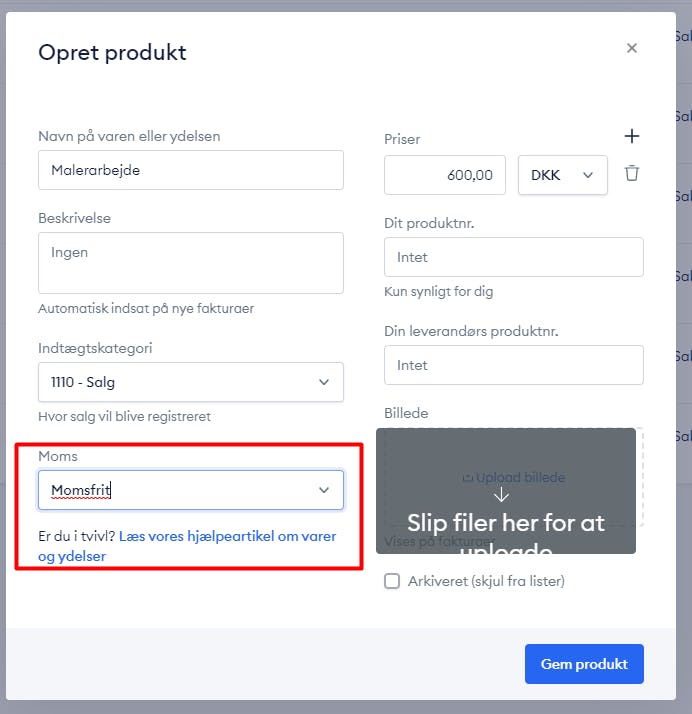Click the Momsfrit text in the Moms field
692x714 pixels.
pyautogui.click(x=81, y=490)
